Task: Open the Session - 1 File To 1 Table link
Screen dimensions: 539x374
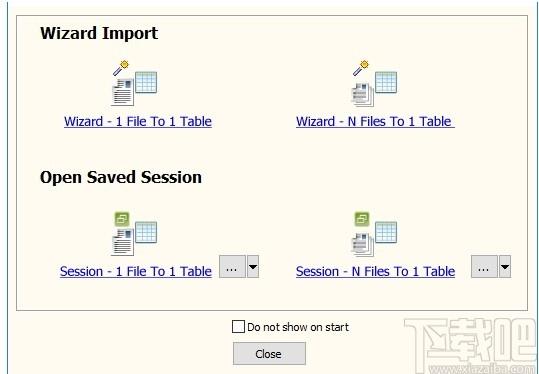Action: tap(136, 271)
